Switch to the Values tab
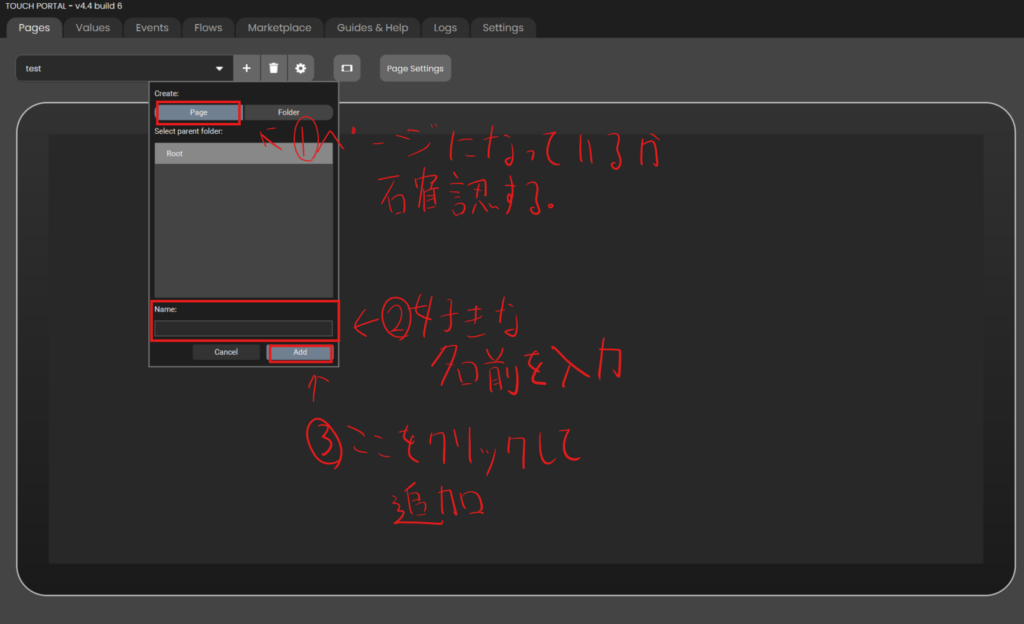Screen dimensions: 1024x624 click(93, 28)
